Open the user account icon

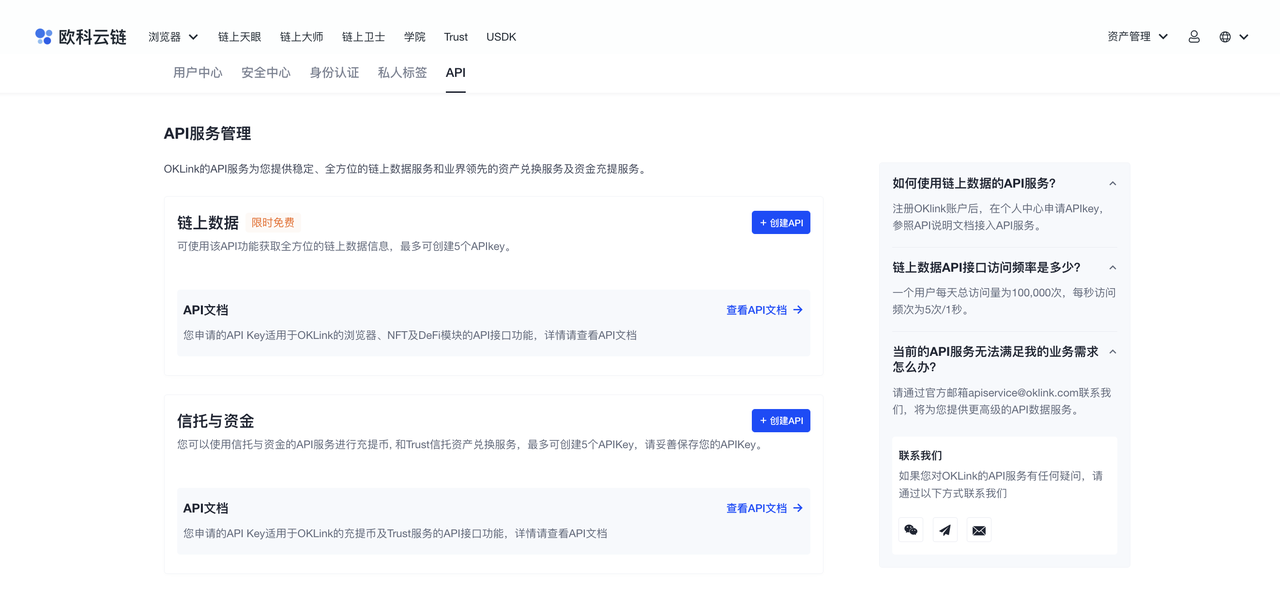coord(1193,36)
